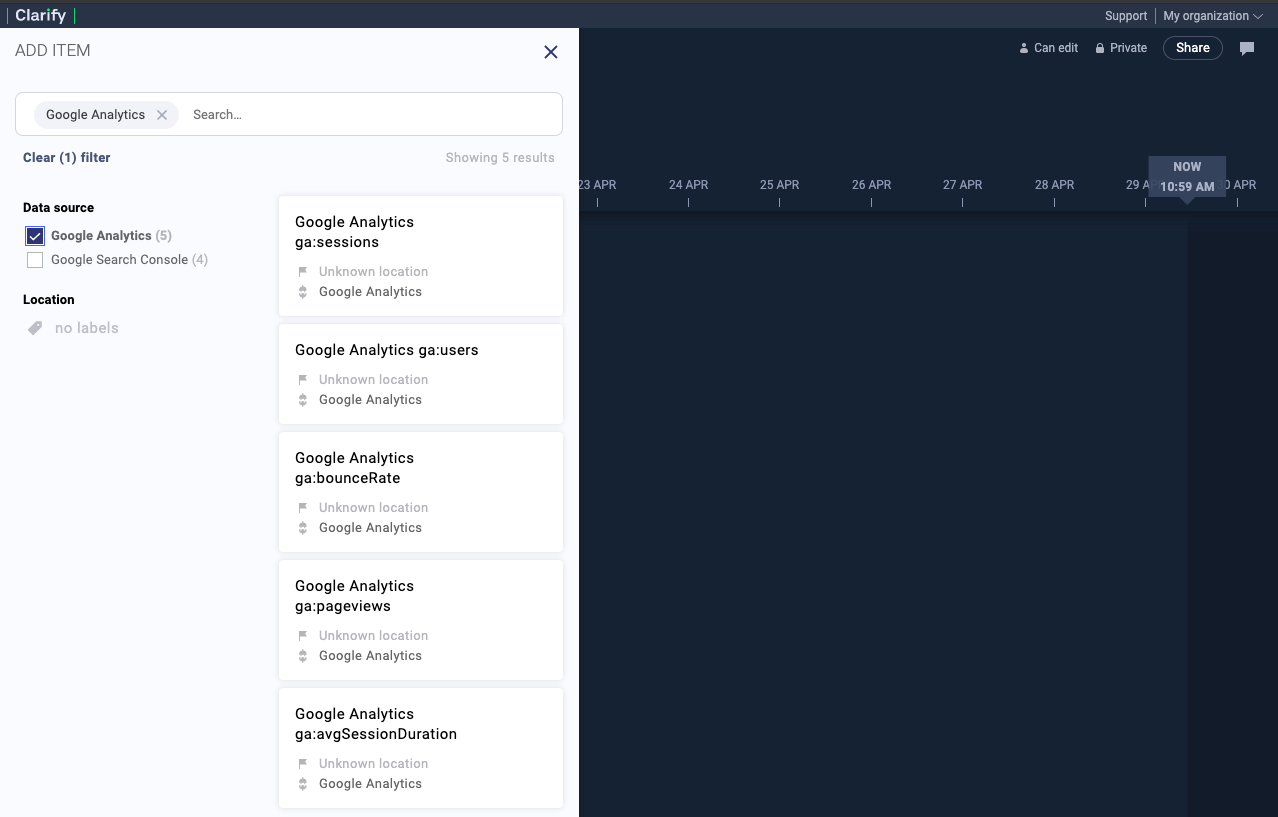
Task: Select the ga:pageviews item card
Action: [x=421, y=620]
